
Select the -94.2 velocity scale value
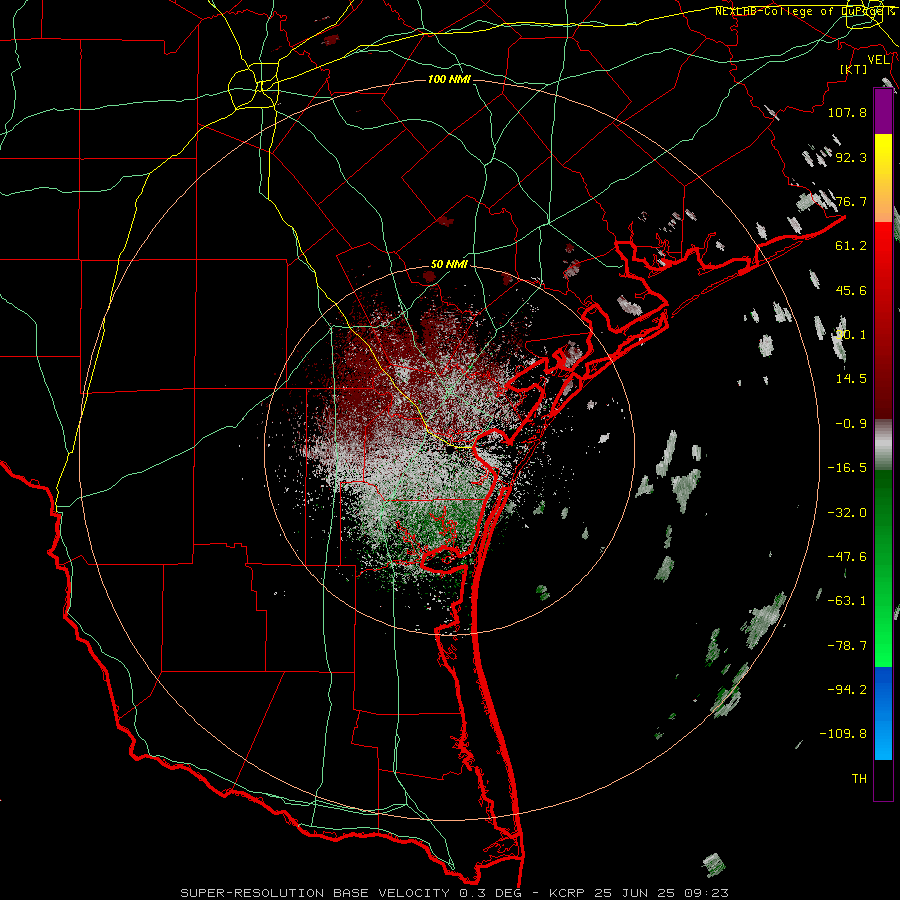click(x=847, y=690)
